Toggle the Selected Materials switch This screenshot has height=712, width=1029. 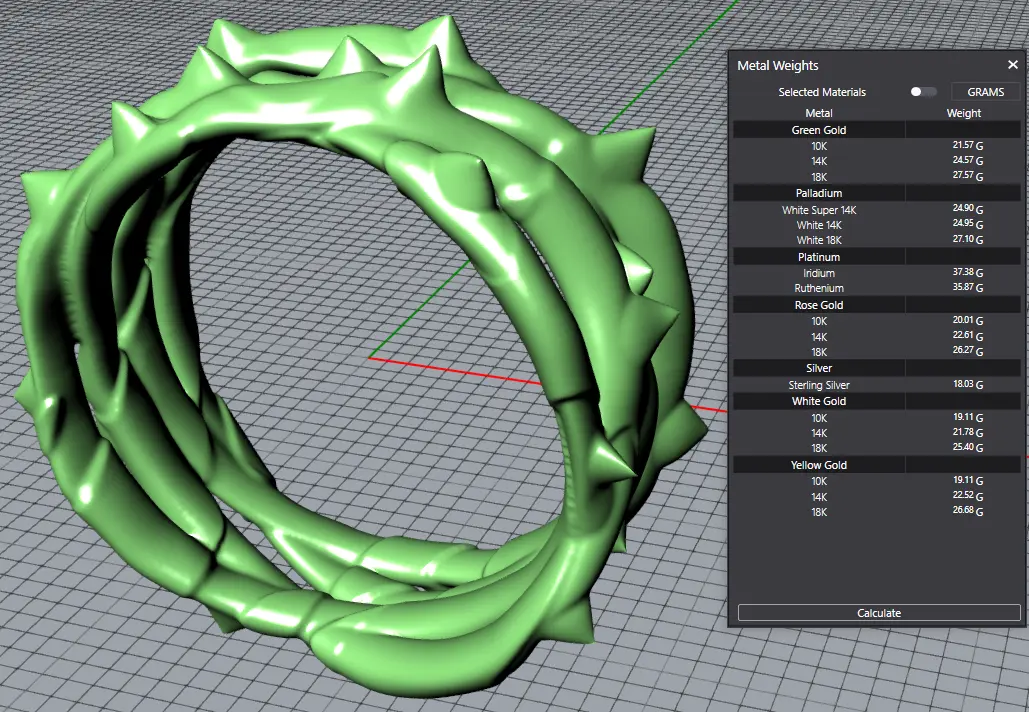(923, 92)
